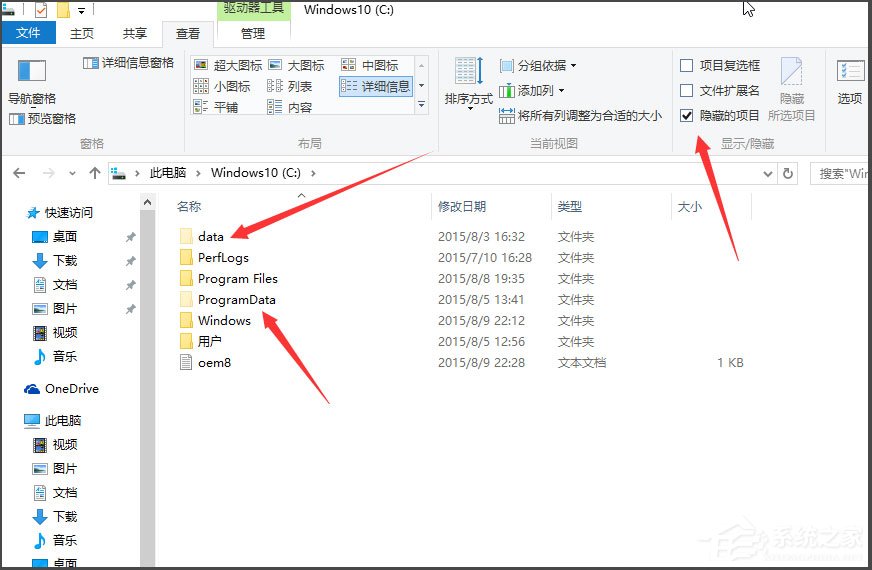Select Small icons layout
The image size is (872, 570).
(222, 86)
